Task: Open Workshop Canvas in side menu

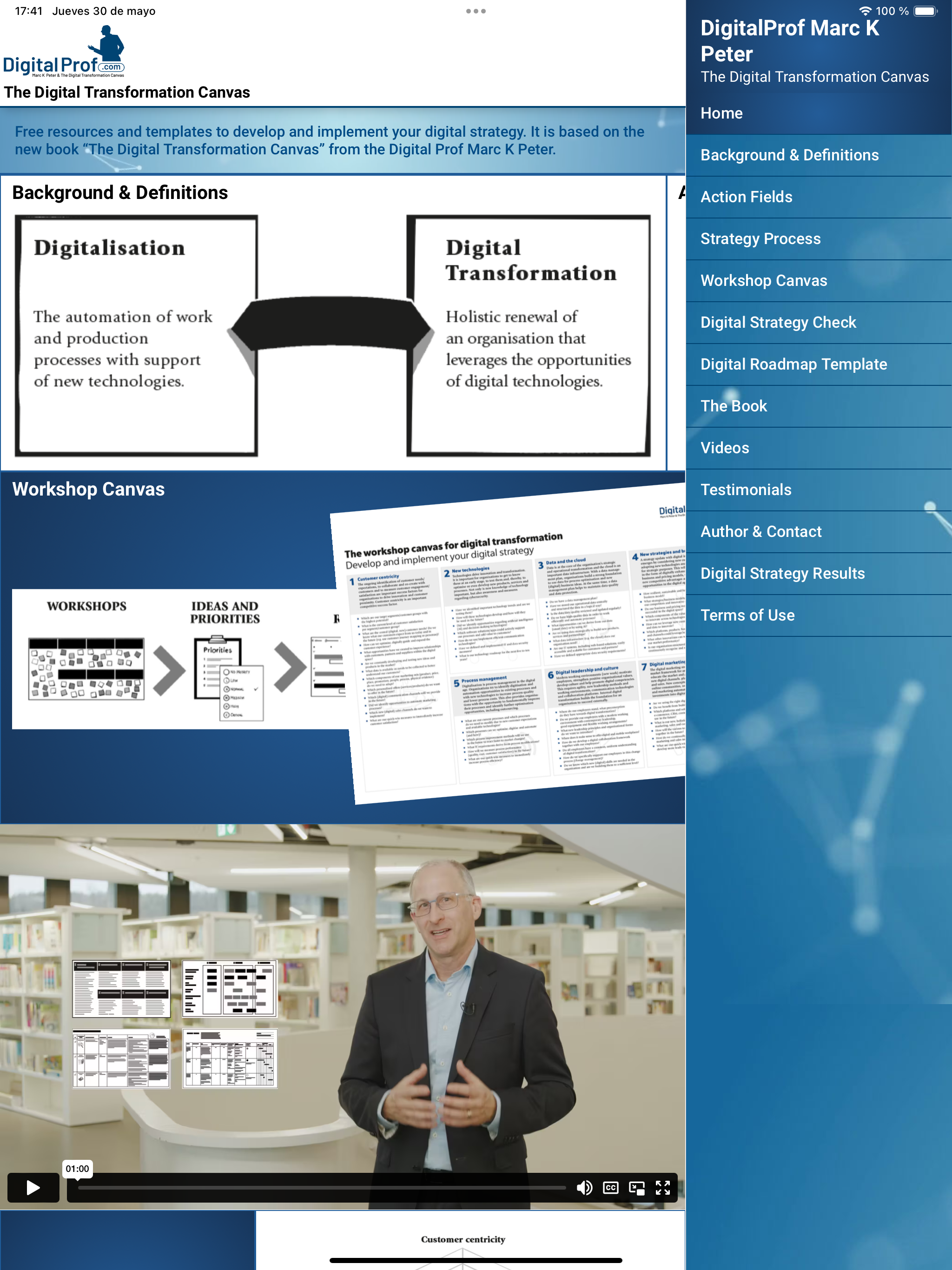Action: coord(819,281)
